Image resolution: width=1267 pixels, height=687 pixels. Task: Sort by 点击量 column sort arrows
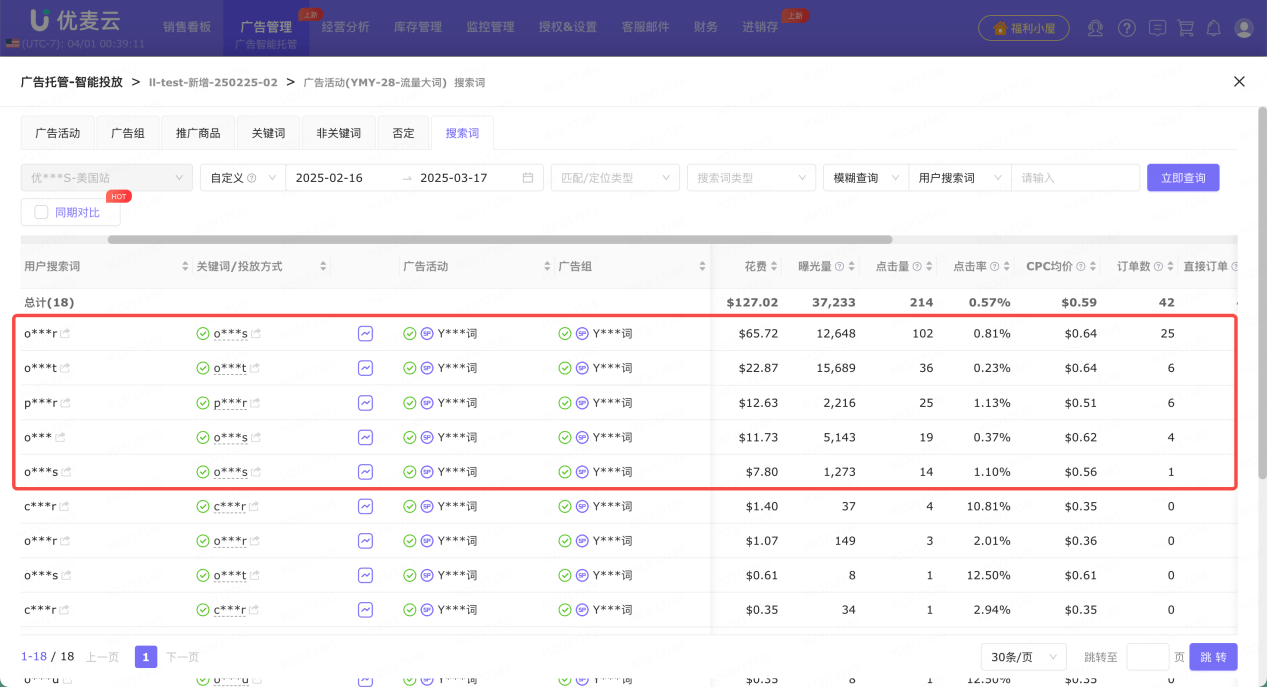coord(930,267)
